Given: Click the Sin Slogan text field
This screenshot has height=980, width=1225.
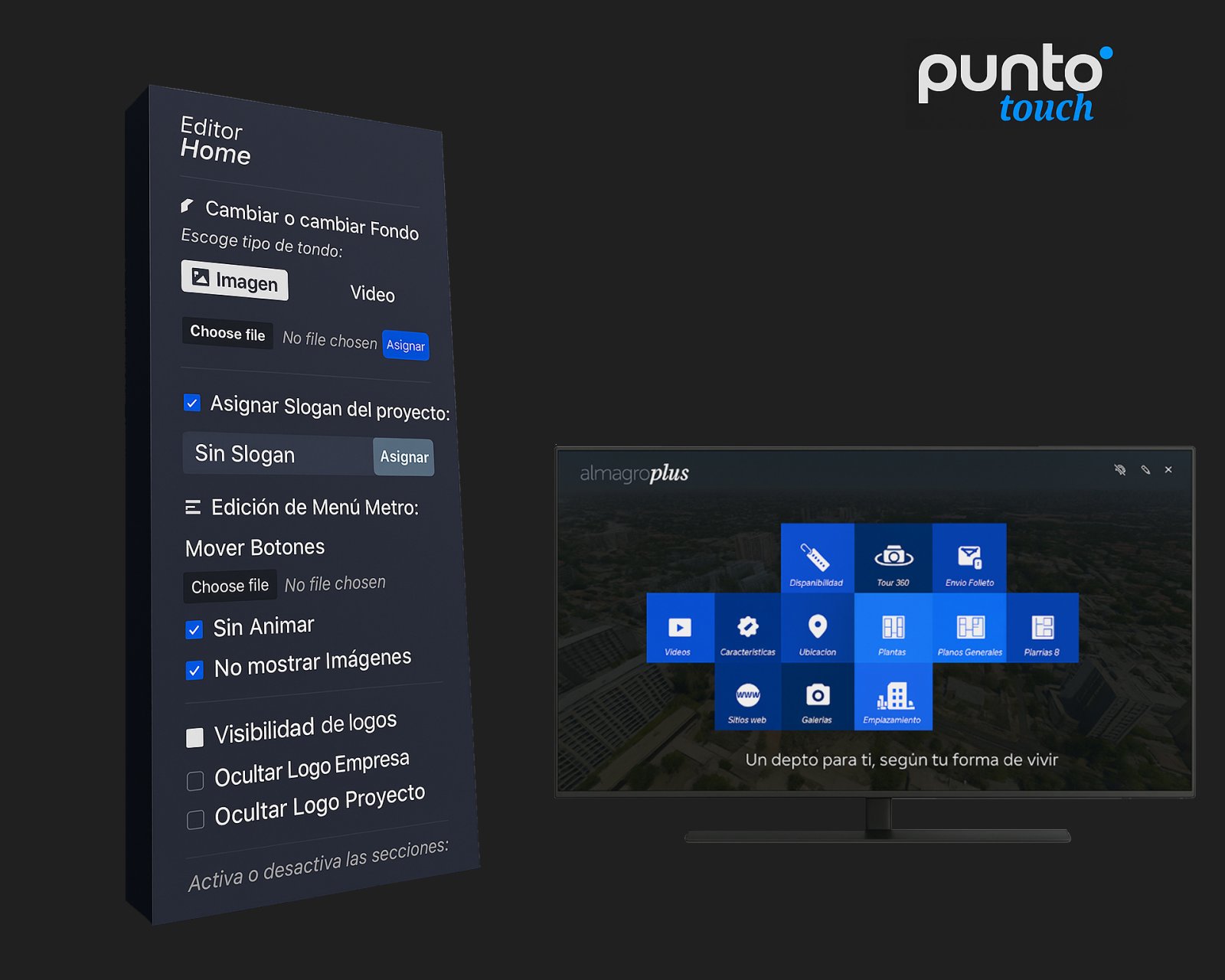Looking at the screenshot, I should 277,454.
